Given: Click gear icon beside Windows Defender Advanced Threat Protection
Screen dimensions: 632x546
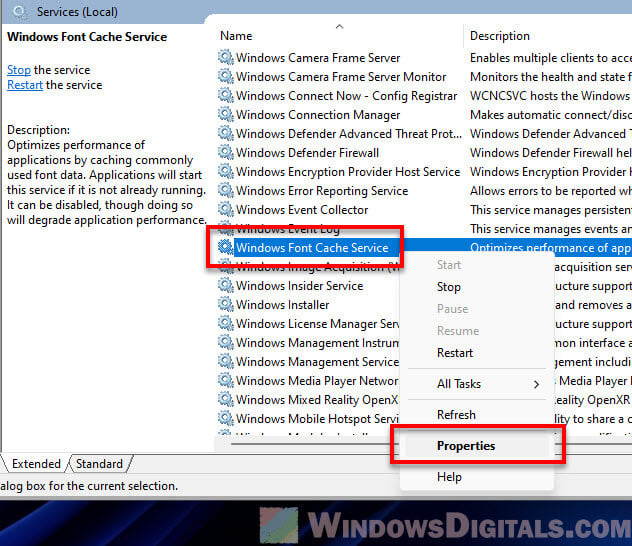Looking at the screenshot, I should tap(226, 133).
